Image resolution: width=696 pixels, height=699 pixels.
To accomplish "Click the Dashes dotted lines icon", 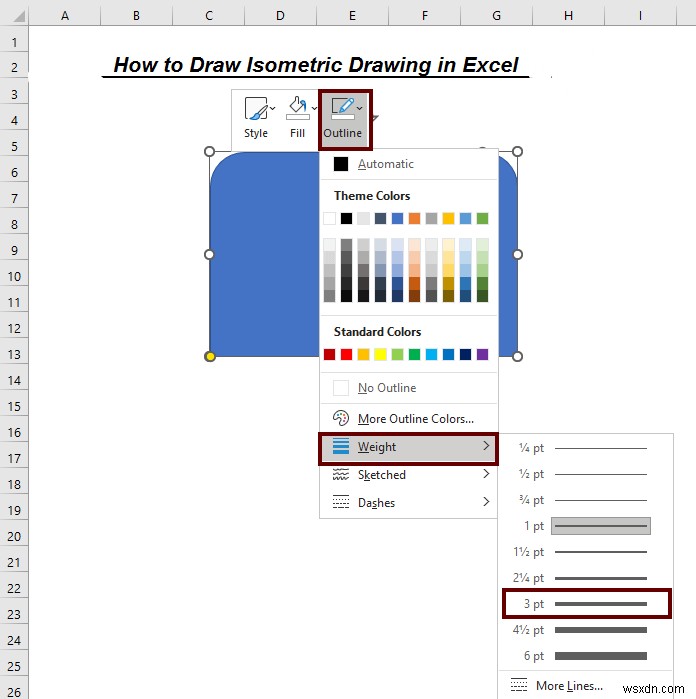I will pos(341,502).
